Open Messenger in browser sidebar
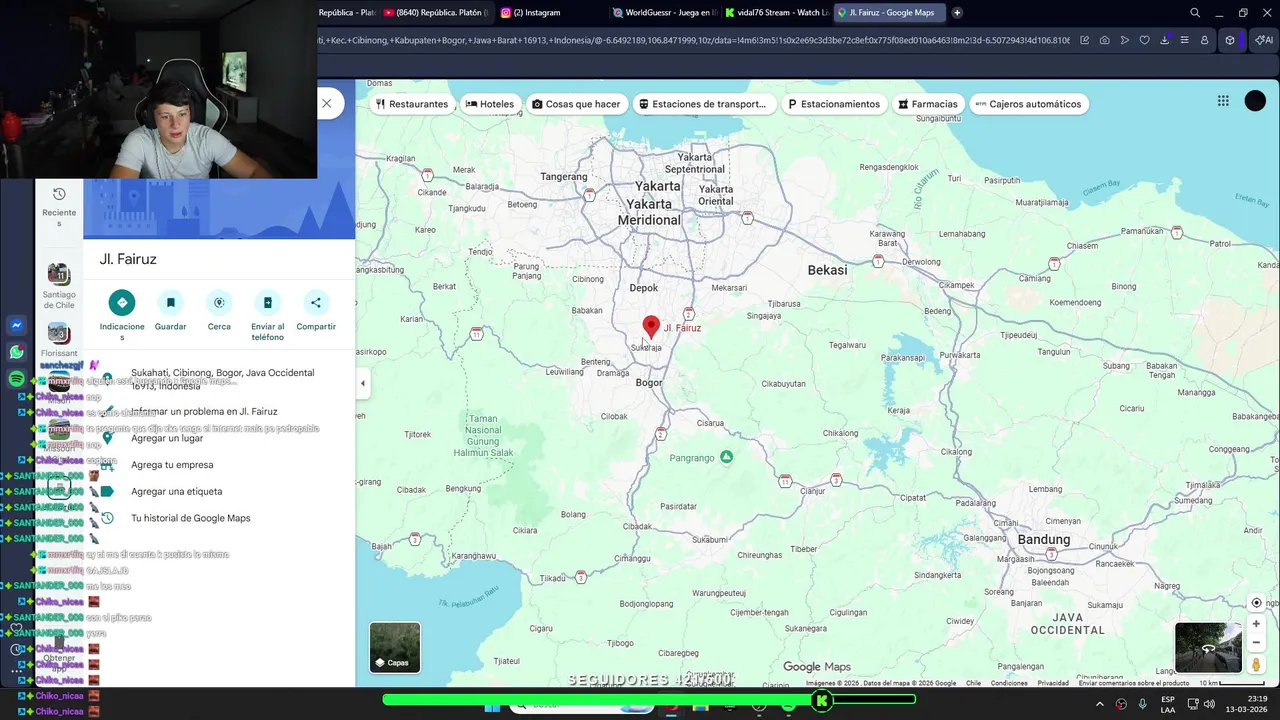Image resolution: width=1280 pixels, height=720 pixels. click(x=17, y=325)
